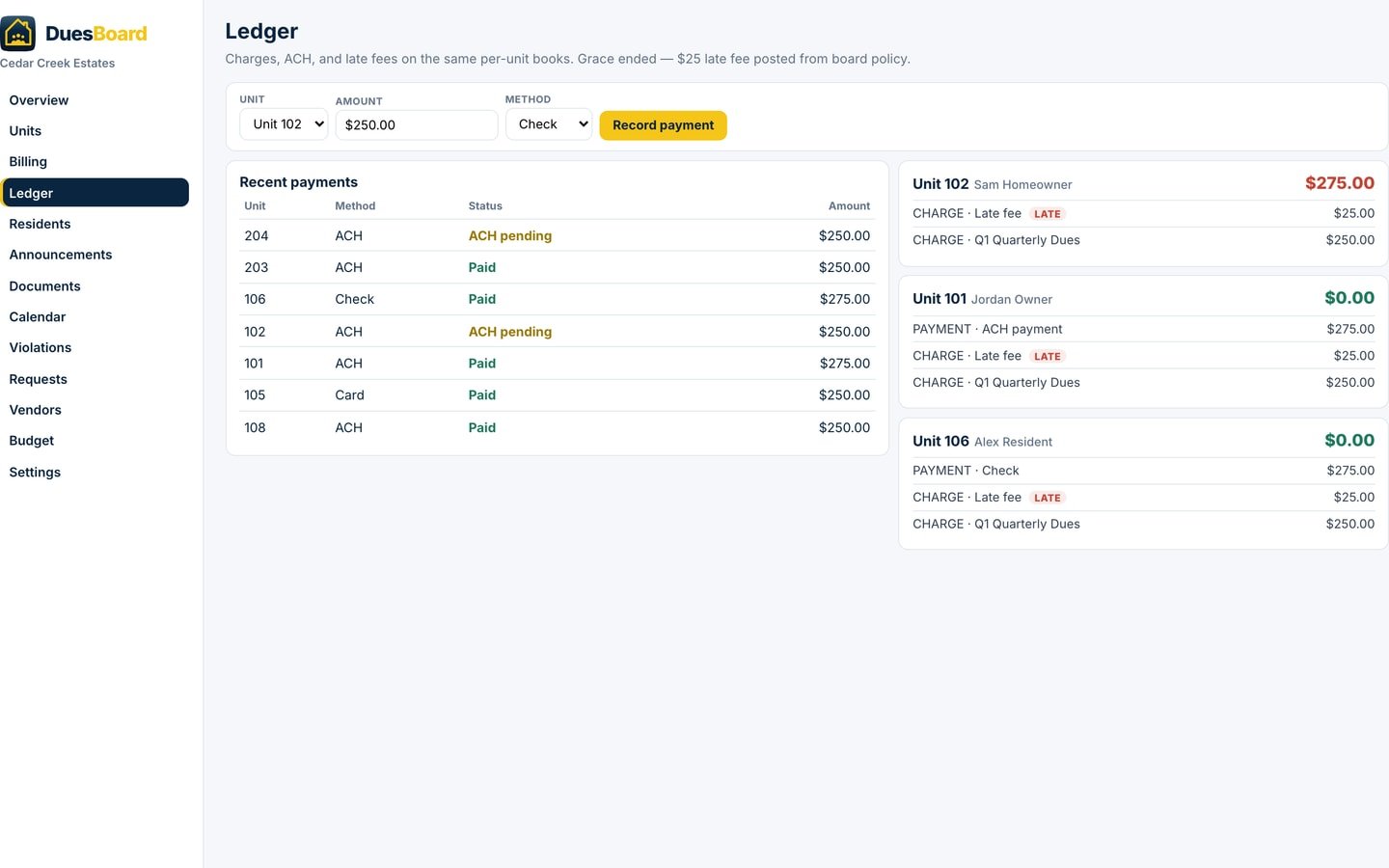Viewport: 1389px width, 868px height.
Task: Click the LATE badge on Unit 102's late fee
Action: coord(1048,214)
